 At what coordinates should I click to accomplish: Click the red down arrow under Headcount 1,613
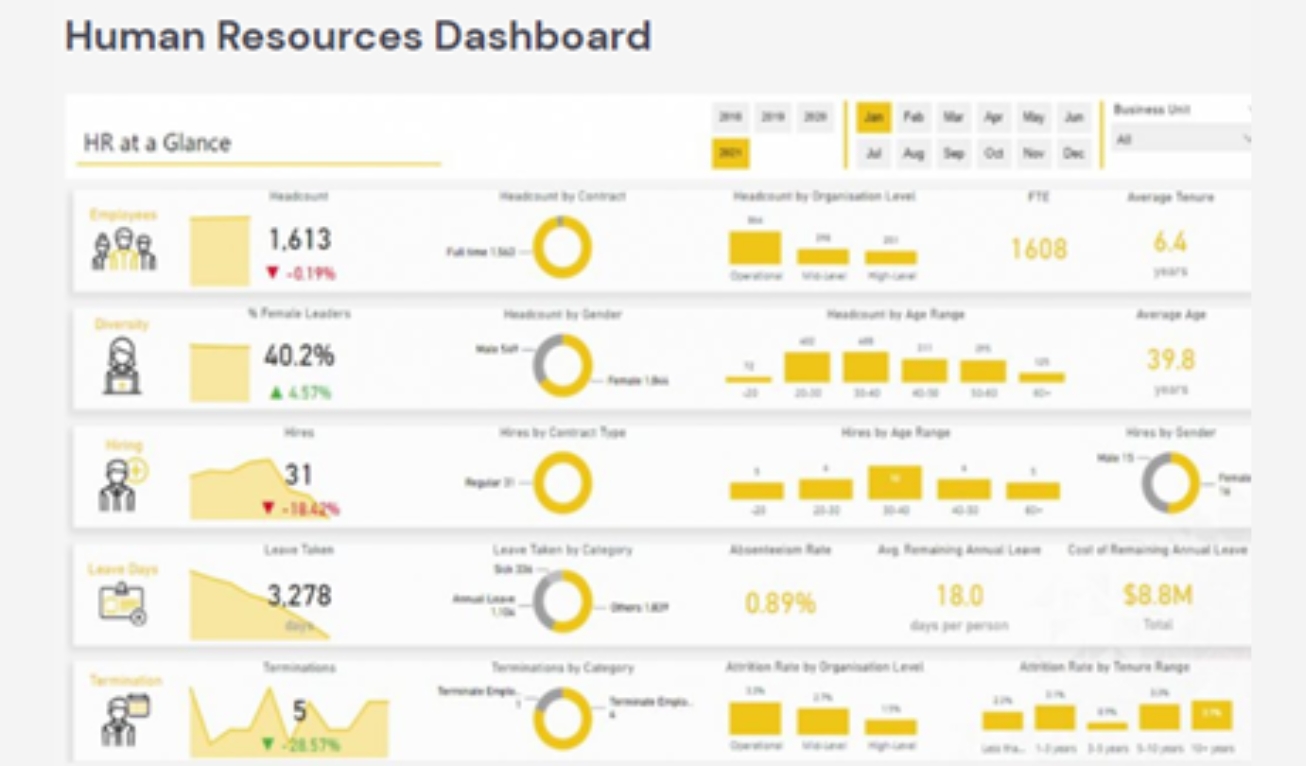coord(271,273)
